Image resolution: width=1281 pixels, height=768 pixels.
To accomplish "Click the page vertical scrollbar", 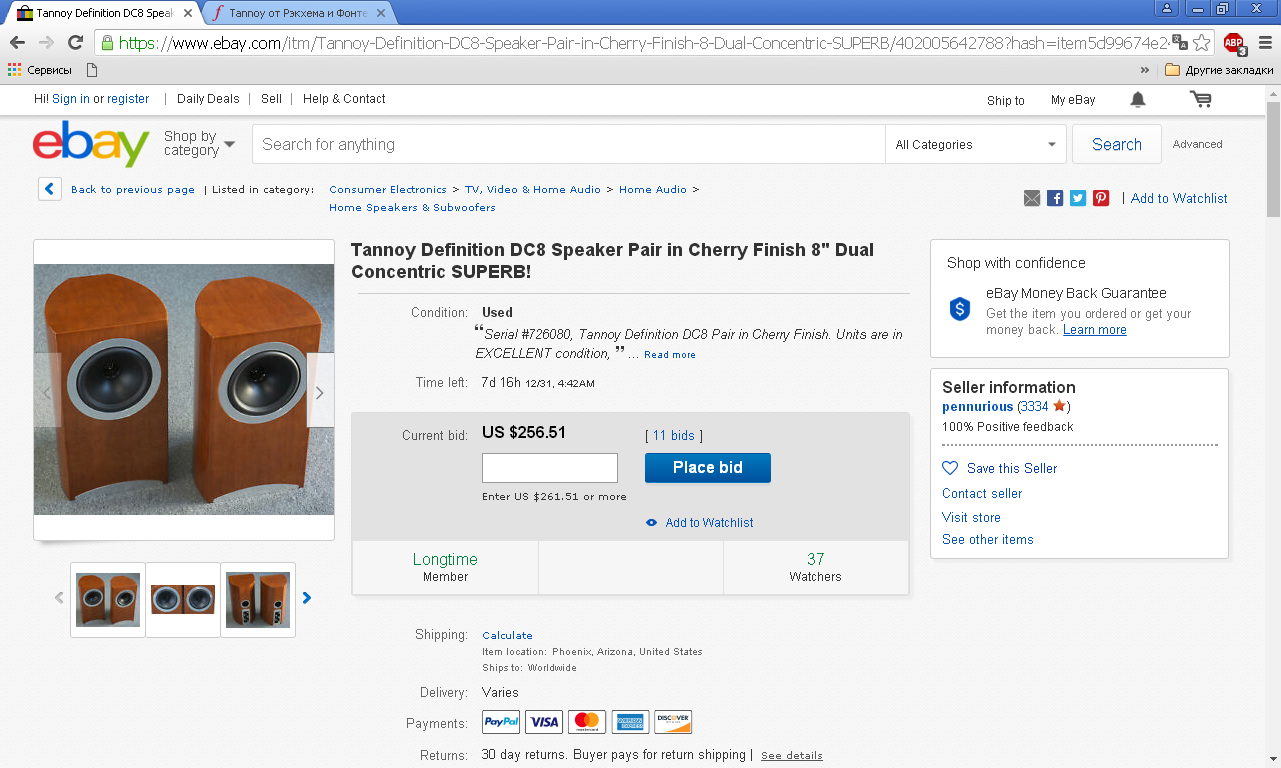I will click(x=1272, y=400).
